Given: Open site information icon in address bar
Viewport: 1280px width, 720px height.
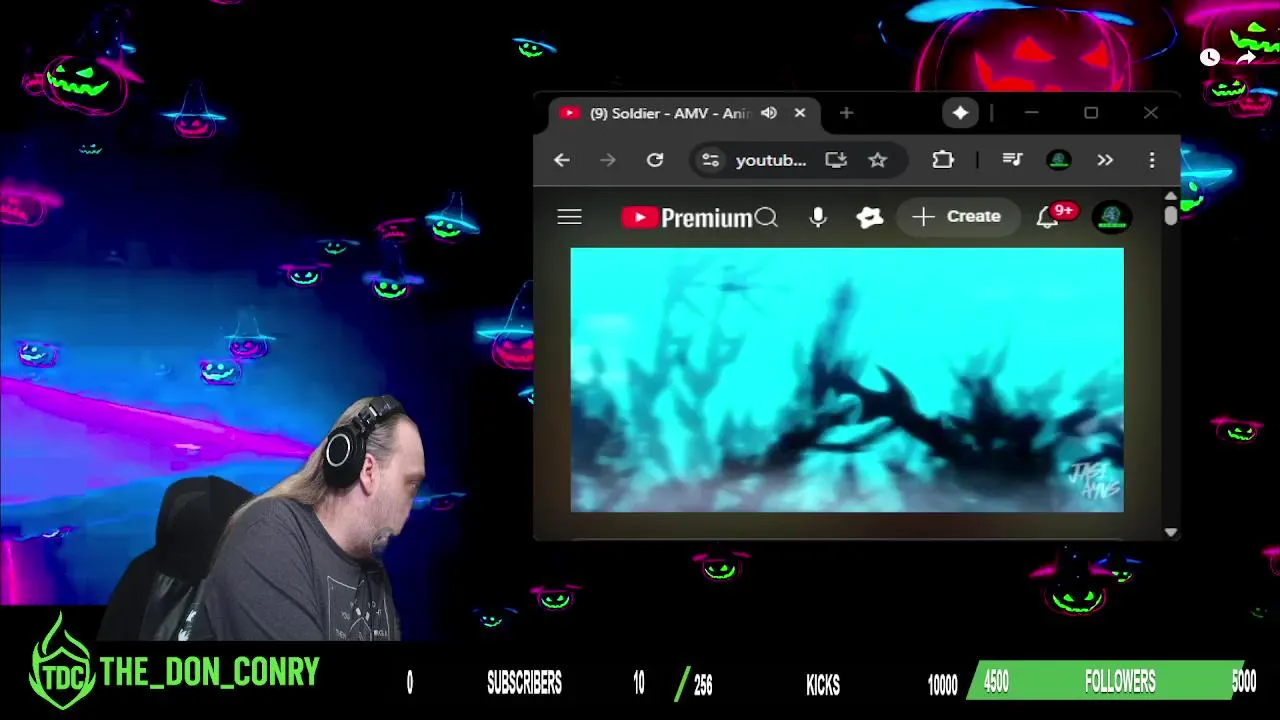Looking at the screenshot, I should (710, 160).
